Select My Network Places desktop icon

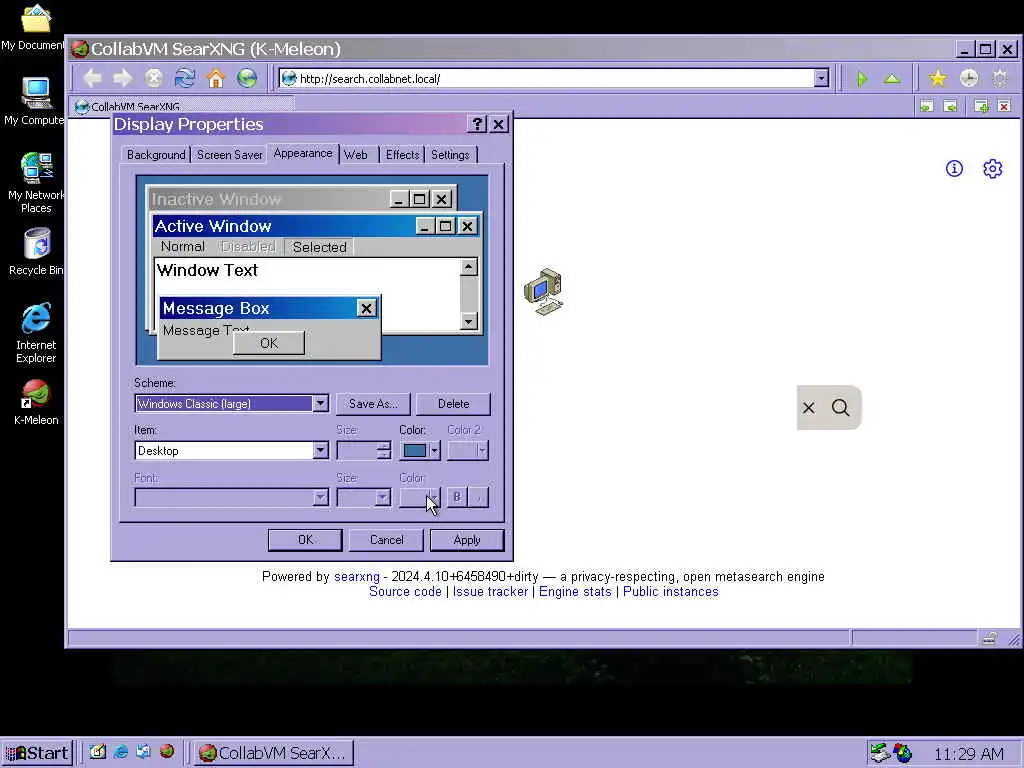[x=36, y=183]
